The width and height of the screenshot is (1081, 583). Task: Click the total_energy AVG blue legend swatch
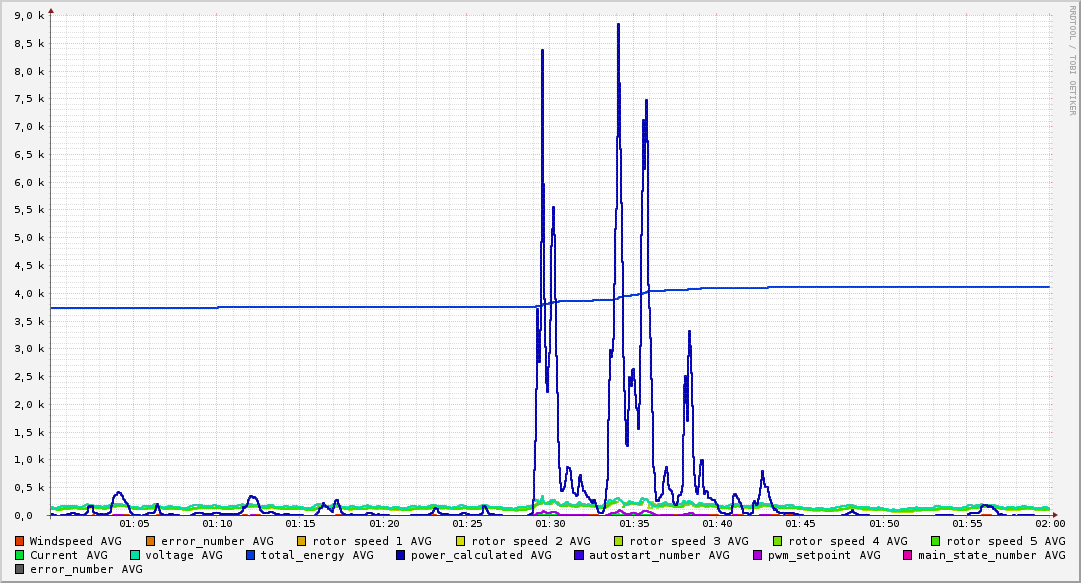tap(251, 555)
